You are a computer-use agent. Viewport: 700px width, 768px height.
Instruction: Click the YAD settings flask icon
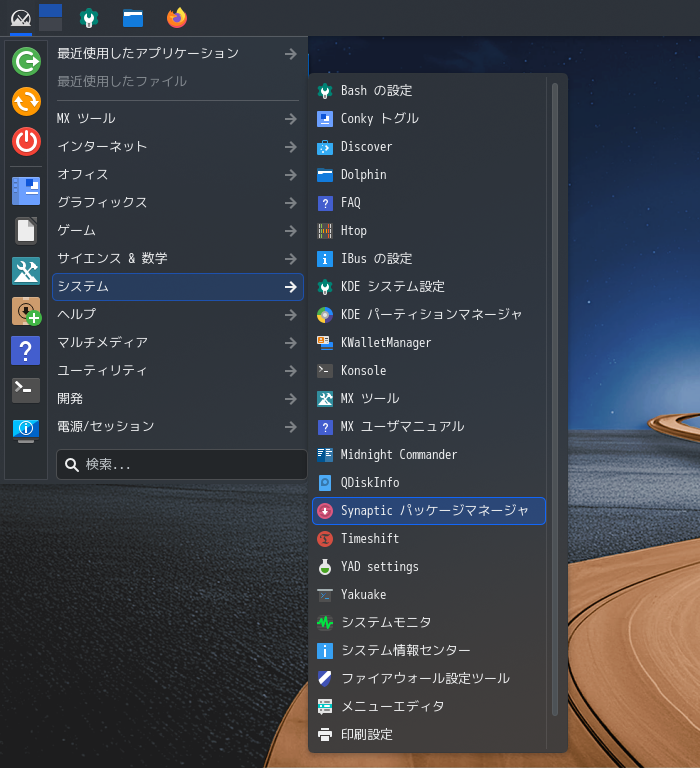324,567
